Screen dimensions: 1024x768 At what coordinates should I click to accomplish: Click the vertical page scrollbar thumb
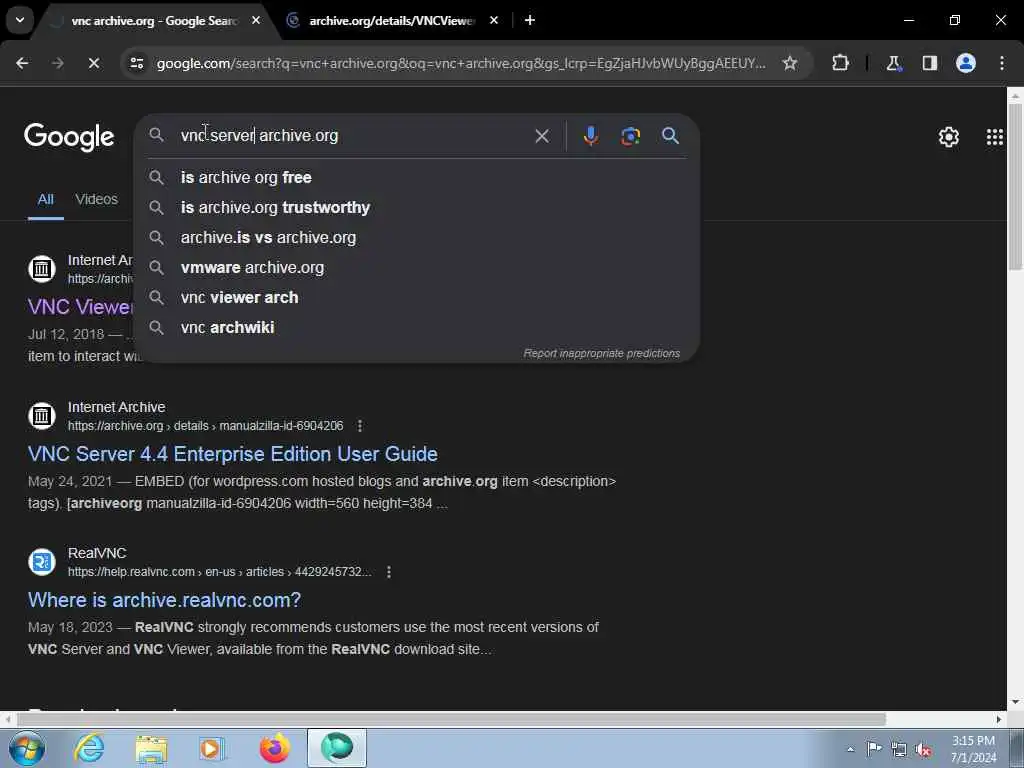(x=1015, y=187)
